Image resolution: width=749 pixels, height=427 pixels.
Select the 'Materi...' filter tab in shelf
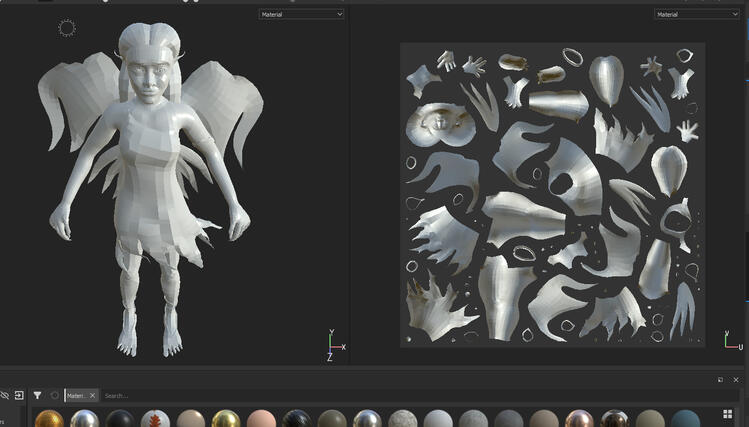pos(76,396)
